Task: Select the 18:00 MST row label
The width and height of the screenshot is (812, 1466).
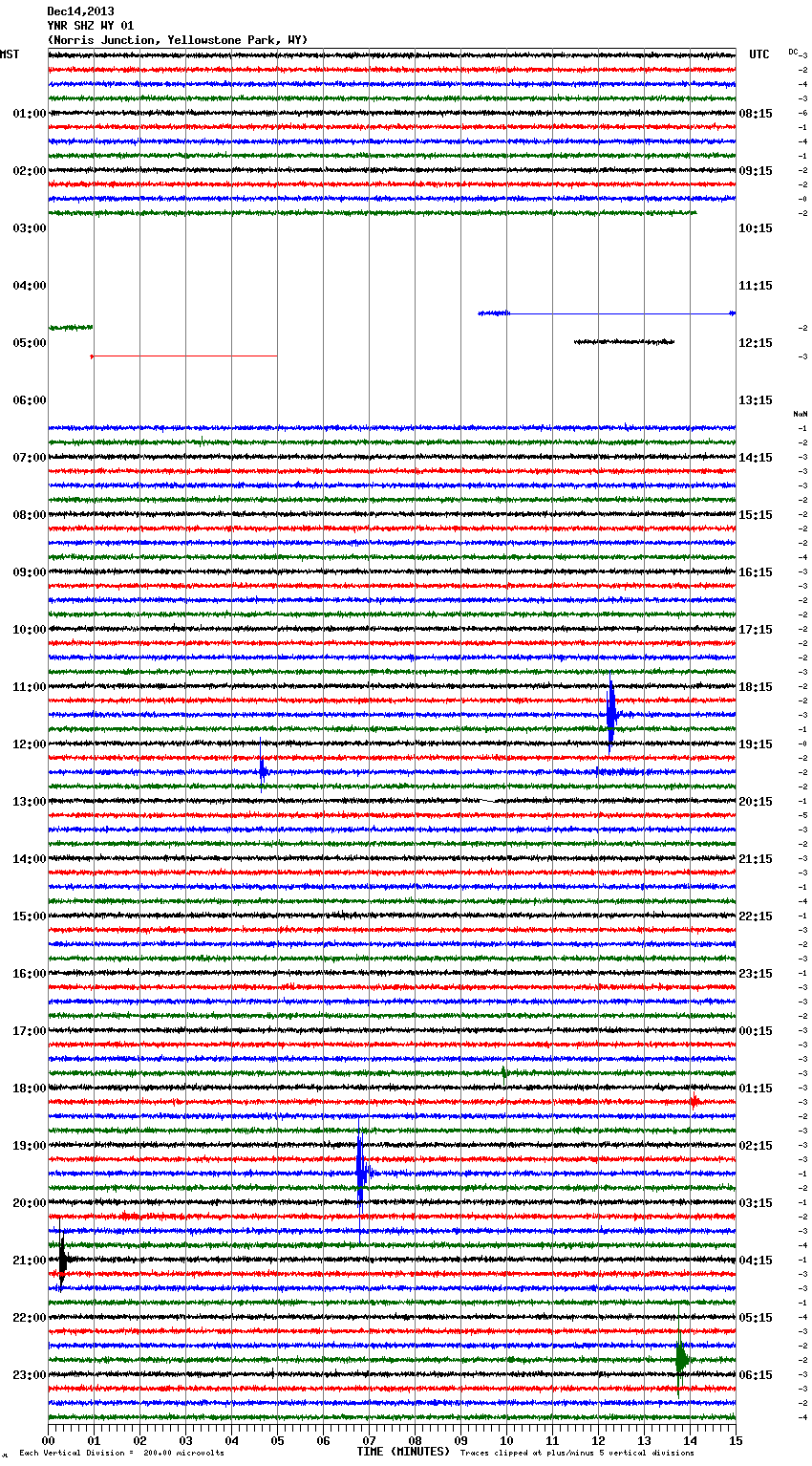Action: click(29, 1089)
